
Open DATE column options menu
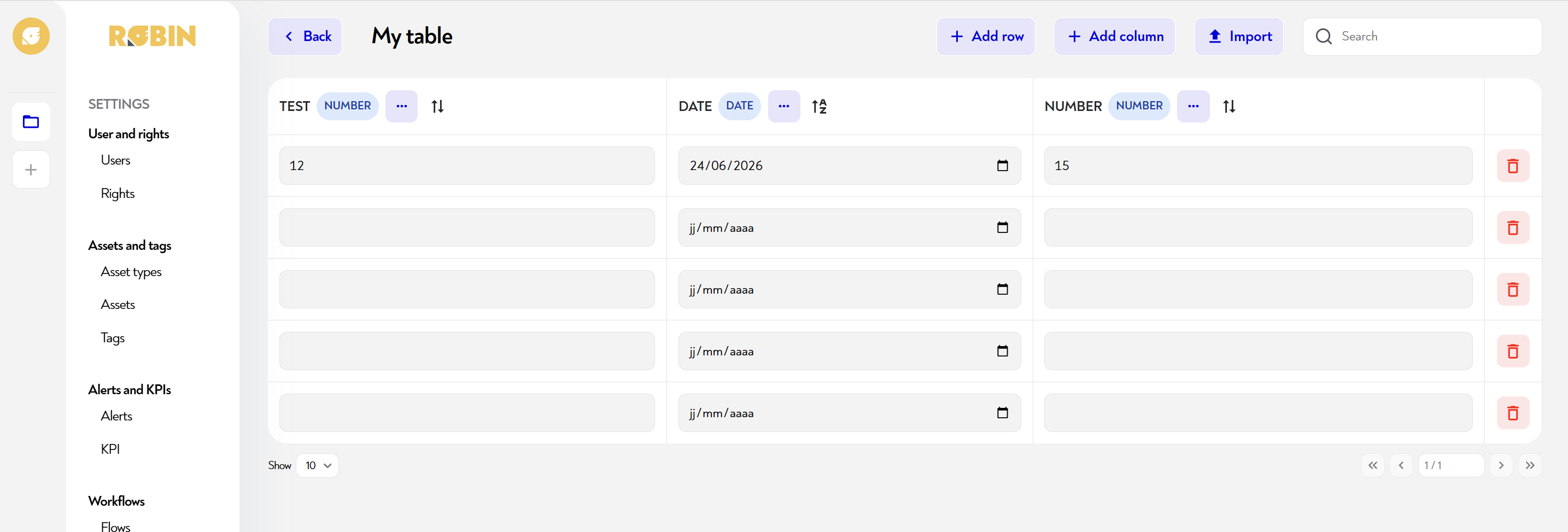(783, 106)
